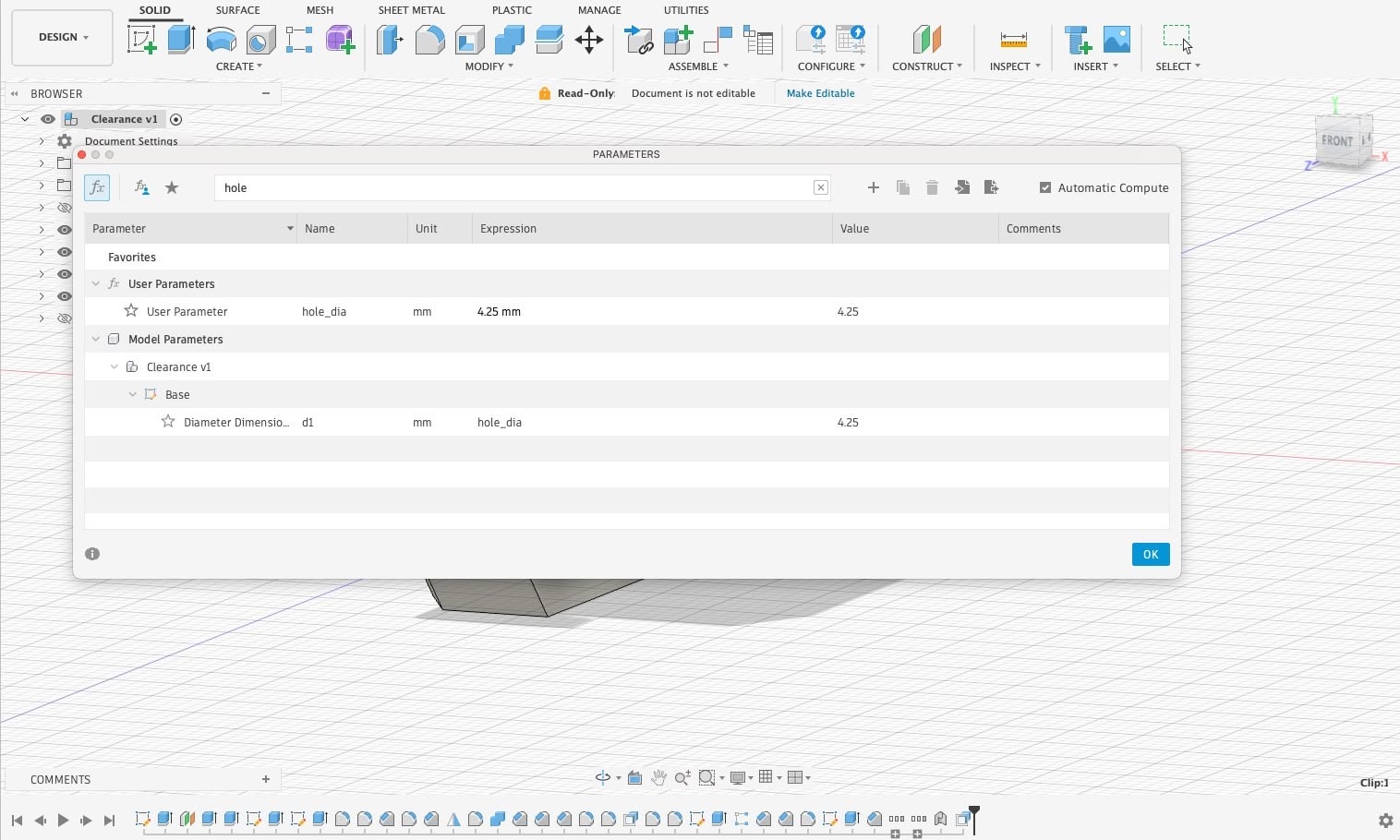The width and height of the screenshot is (1400, 840).
Task: Expand Document Settings in browser
Action: 42,141
